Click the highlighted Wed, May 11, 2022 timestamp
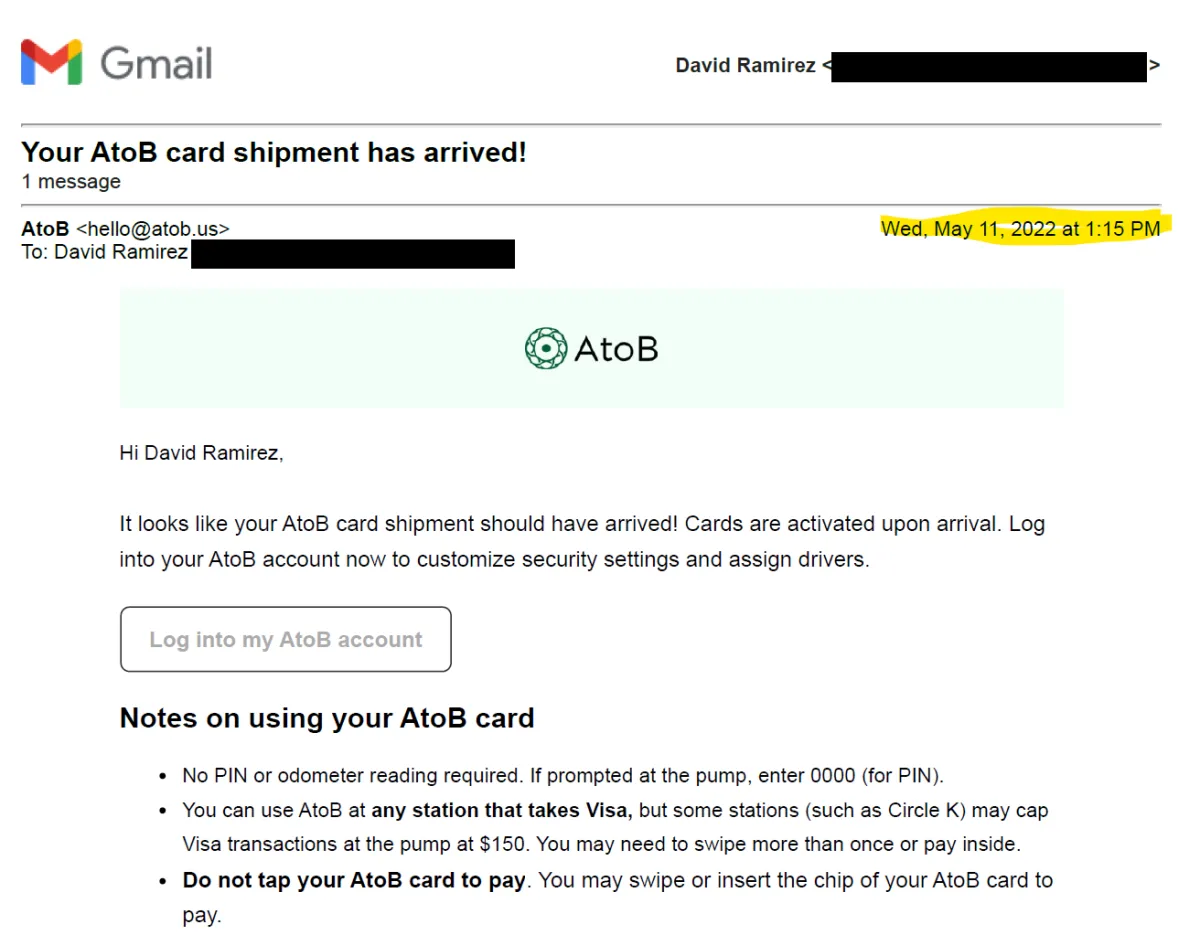 pos(1021,229)
